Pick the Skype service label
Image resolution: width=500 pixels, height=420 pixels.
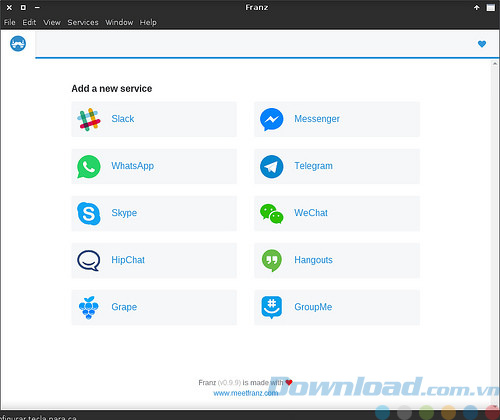point(124,213)
